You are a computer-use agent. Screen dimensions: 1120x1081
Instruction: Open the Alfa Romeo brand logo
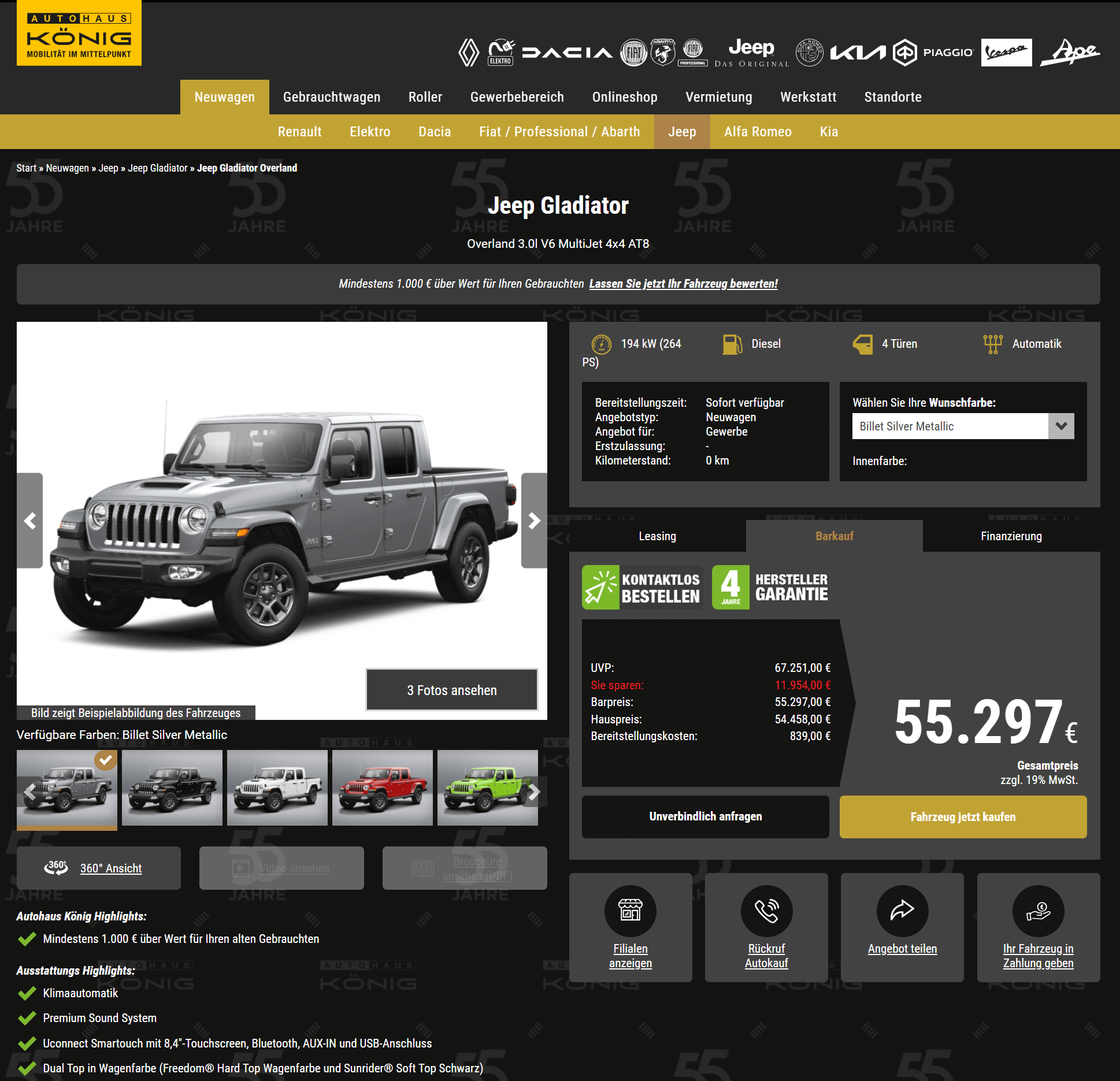click(x=810, y=53)
